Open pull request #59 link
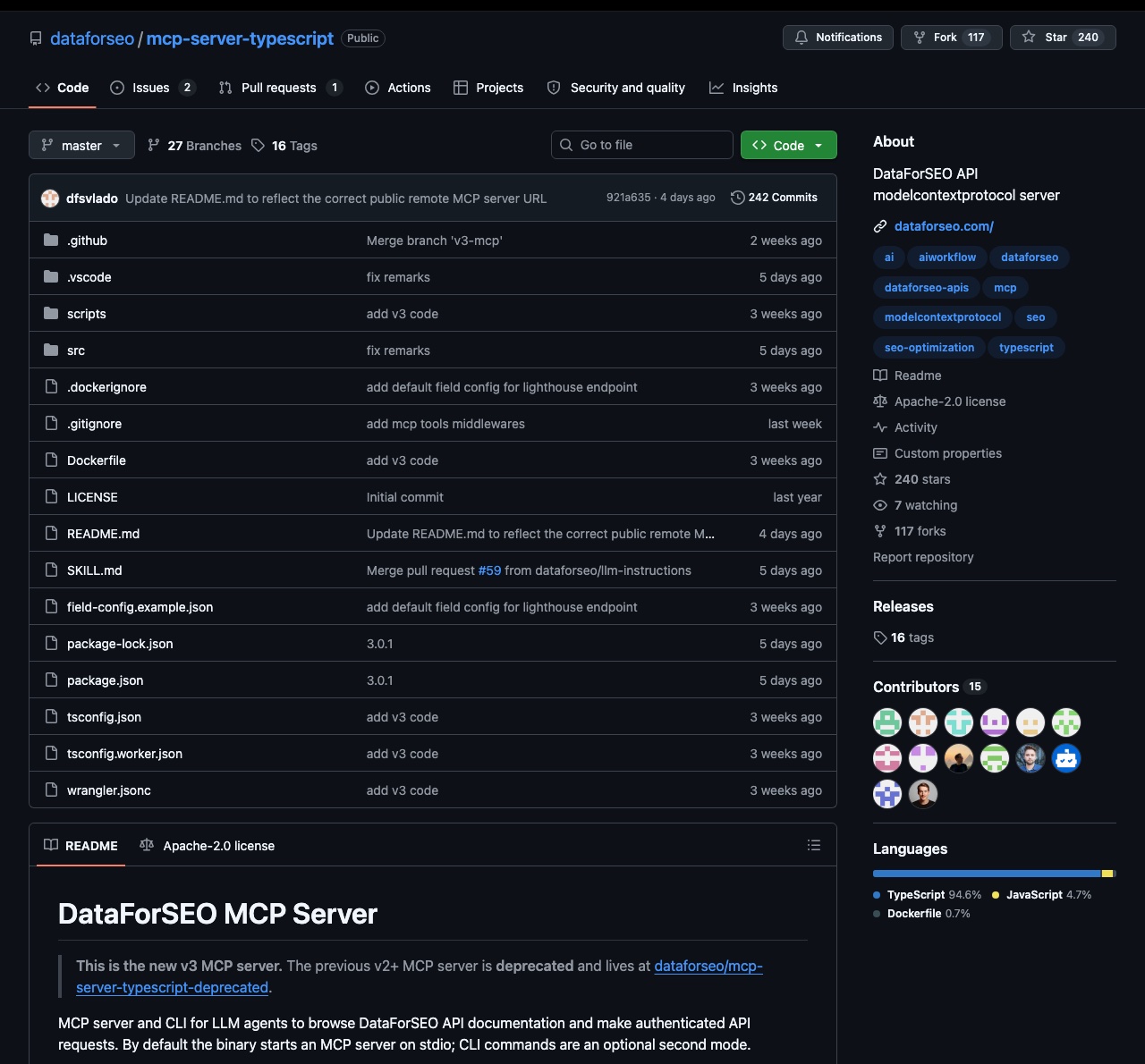This screenshot has height=1064, width=1145. (x=489, y=570)
